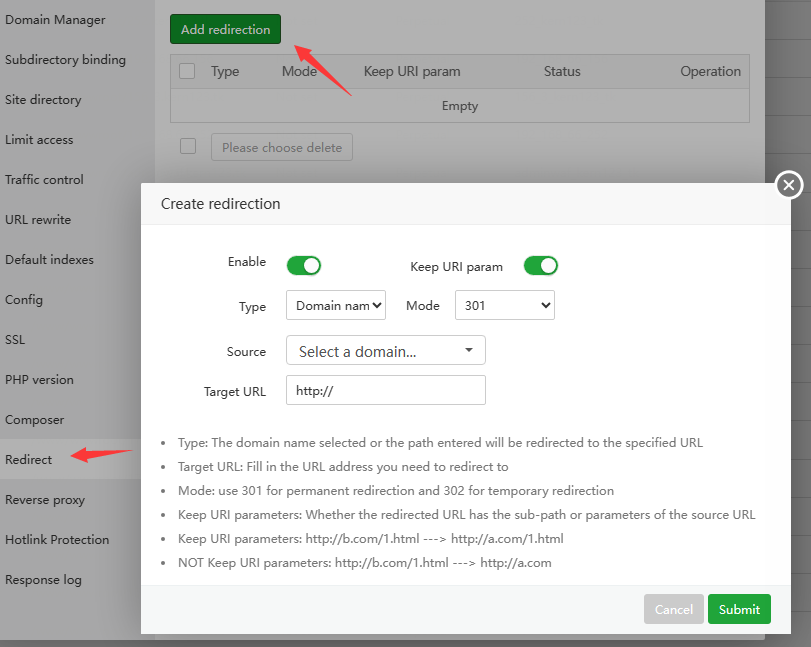This screenshot has height=647, width=811.
Task: Open the Type dropdown showing Domain name
Action: tap(335, 306)
